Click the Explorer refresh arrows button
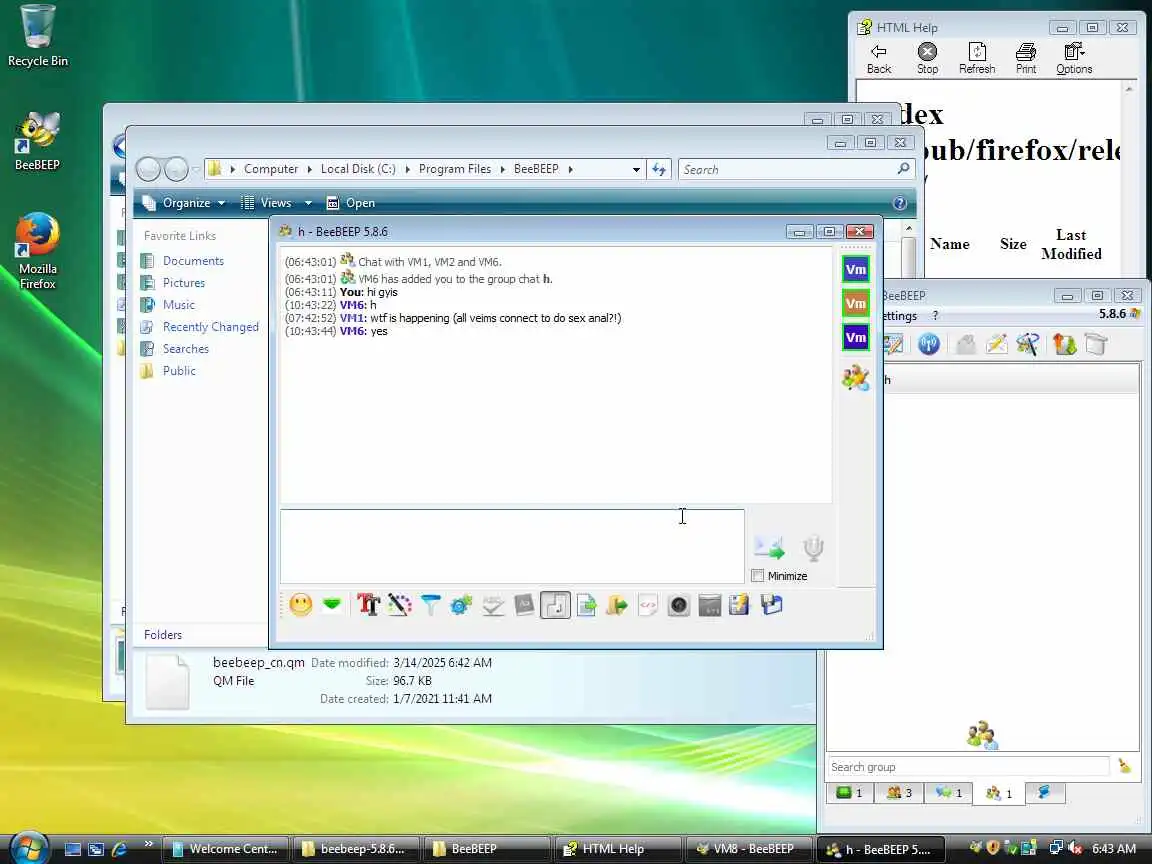The image size is (1152, 864). (659, 169)
